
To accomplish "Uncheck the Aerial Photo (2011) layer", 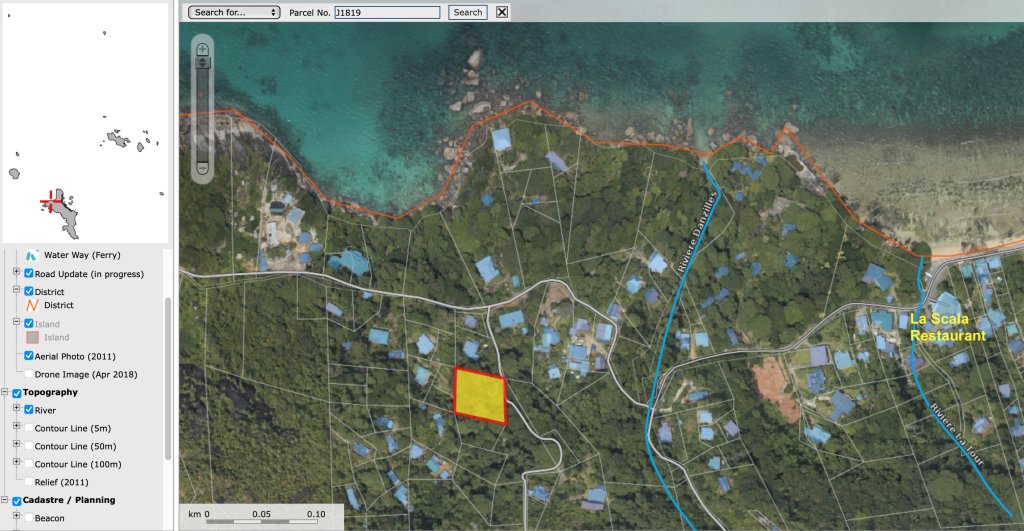I will (x=29, y=356).
